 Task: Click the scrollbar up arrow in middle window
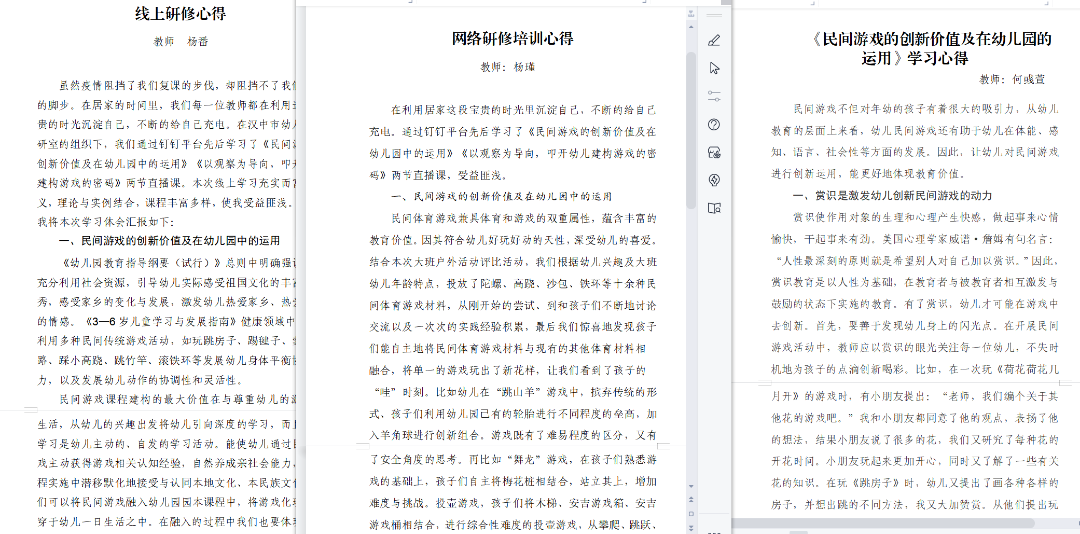tap(691, 25)
